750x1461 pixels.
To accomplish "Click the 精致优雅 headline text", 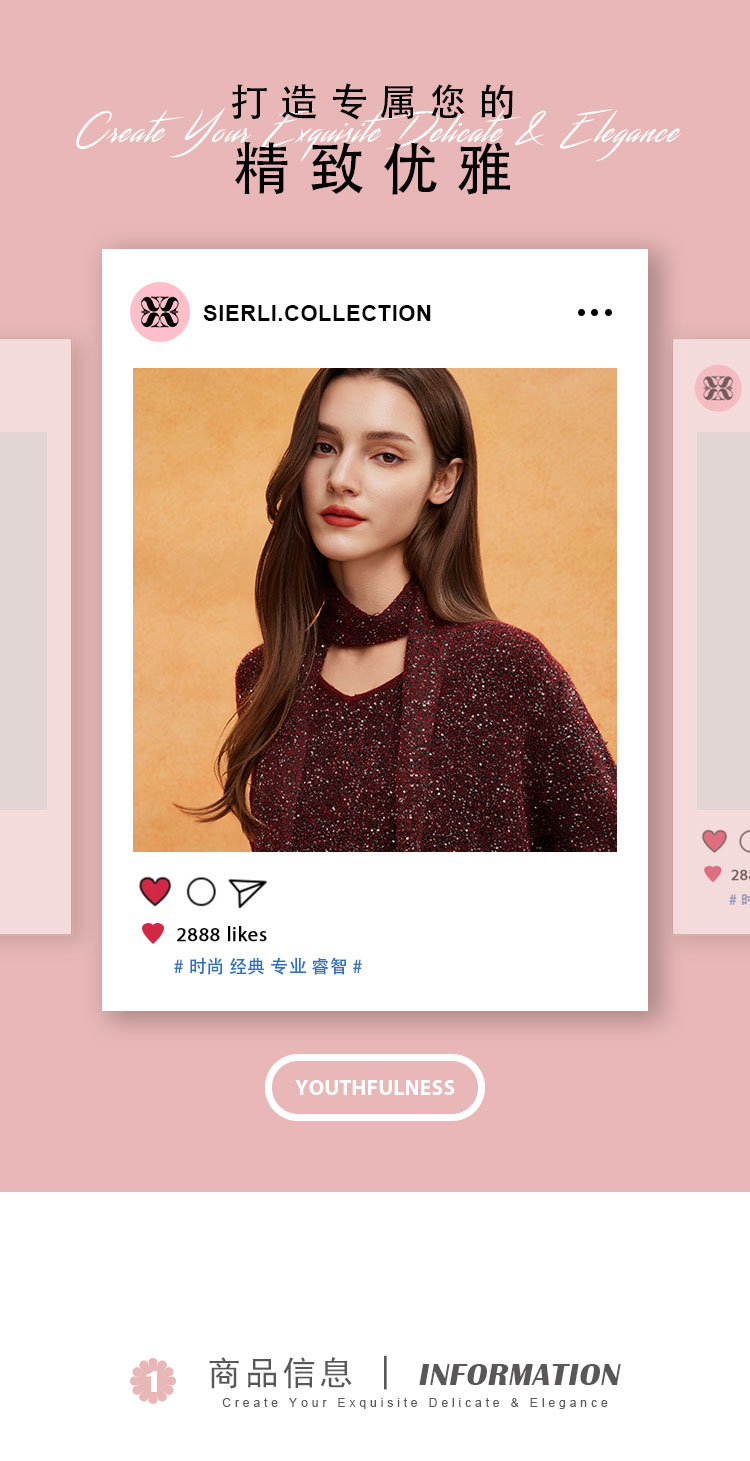I will pyautogui.click(x=373, y=170).
